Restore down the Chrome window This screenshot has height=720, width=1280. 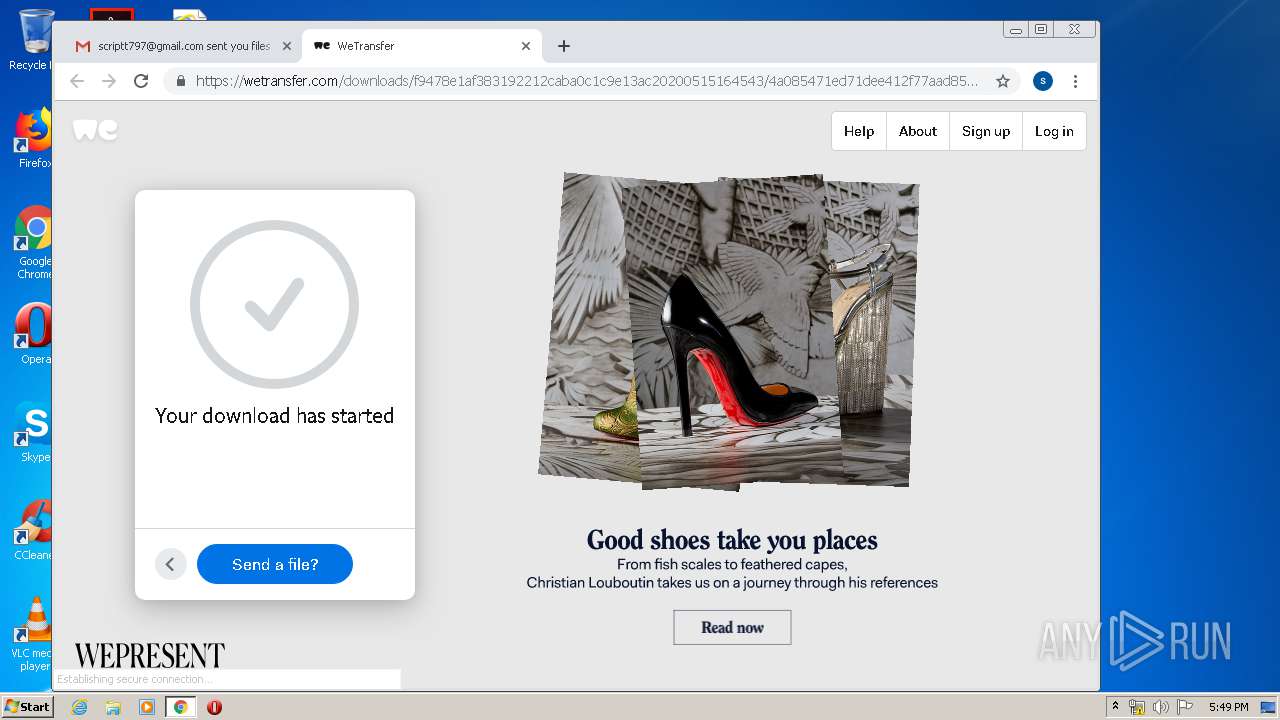click(x=1041, y=30)
